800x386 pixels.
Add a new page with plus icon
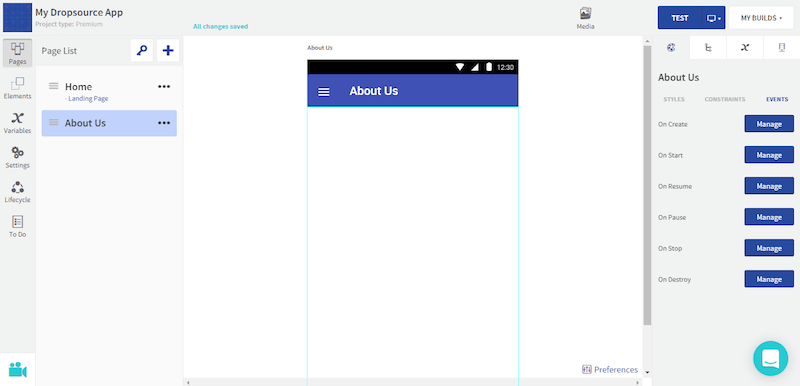[x=168, y=50]
